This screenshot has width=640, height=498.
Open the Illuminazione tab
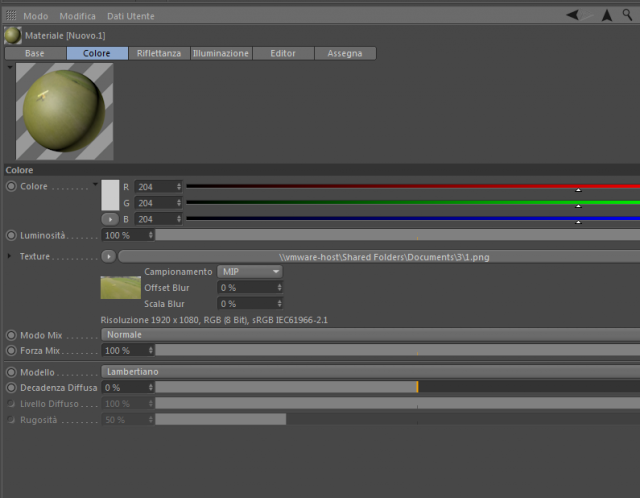[221, 53]
